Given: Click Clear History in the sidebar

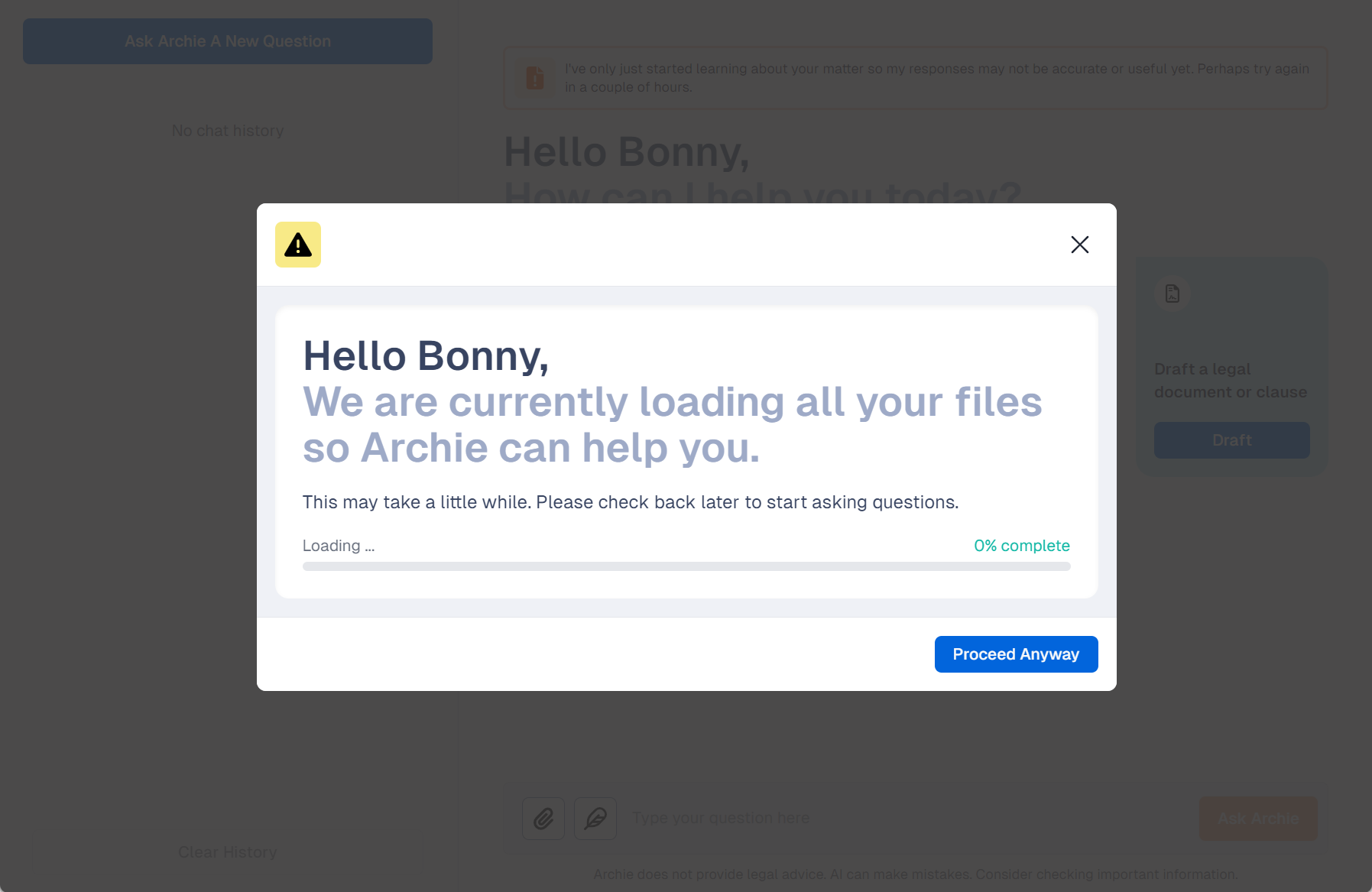Looking at the screenshot, I should pyautogui.click(x=228, y=852).
